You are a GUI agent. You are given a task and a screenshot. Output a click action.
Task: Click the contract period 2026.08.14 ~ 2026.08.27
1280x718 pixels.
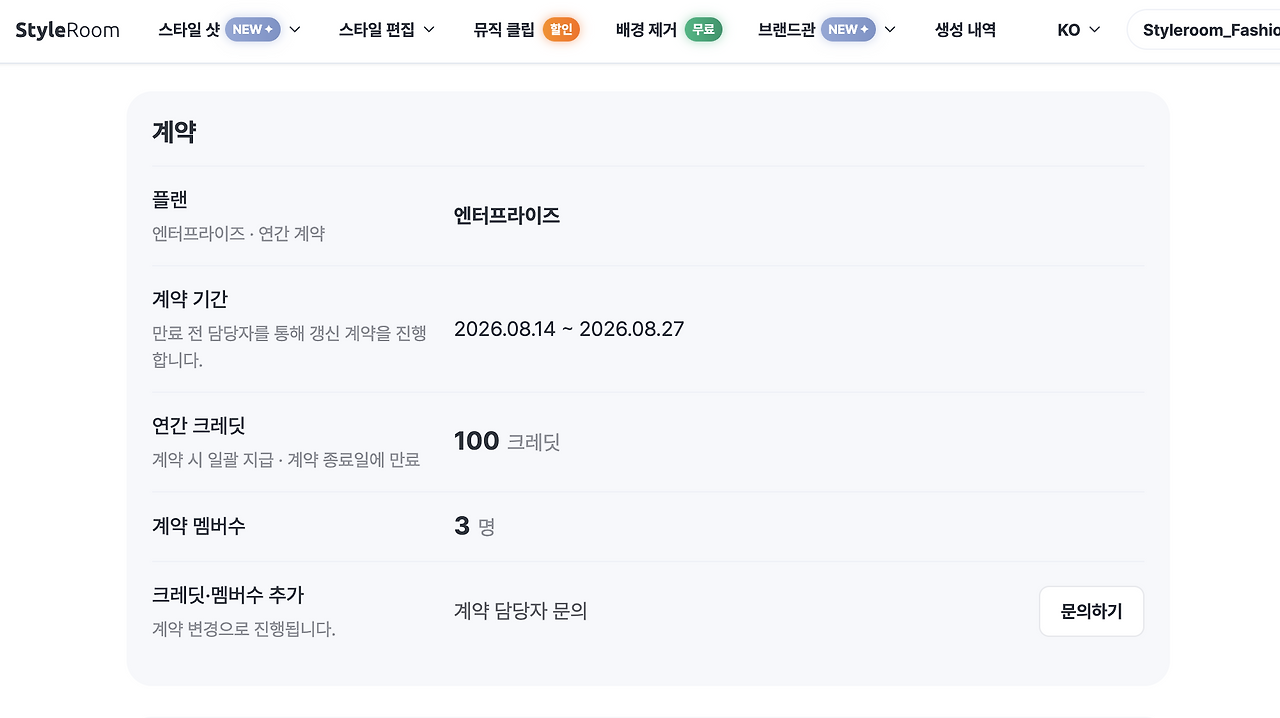coord(569,329)
